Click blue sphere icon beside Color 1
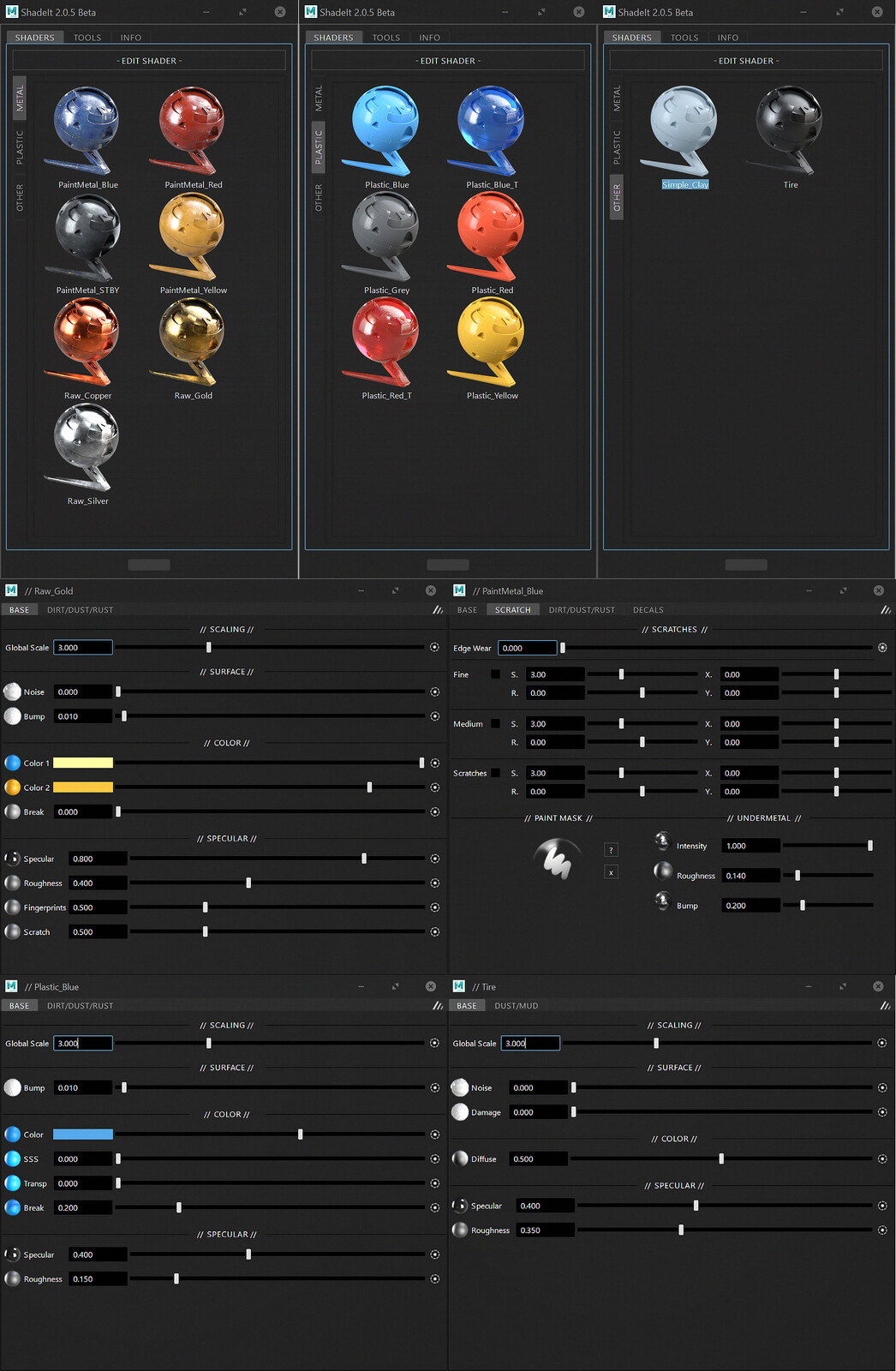This screenshot has width=896, height=1371. tap(12, 763)
